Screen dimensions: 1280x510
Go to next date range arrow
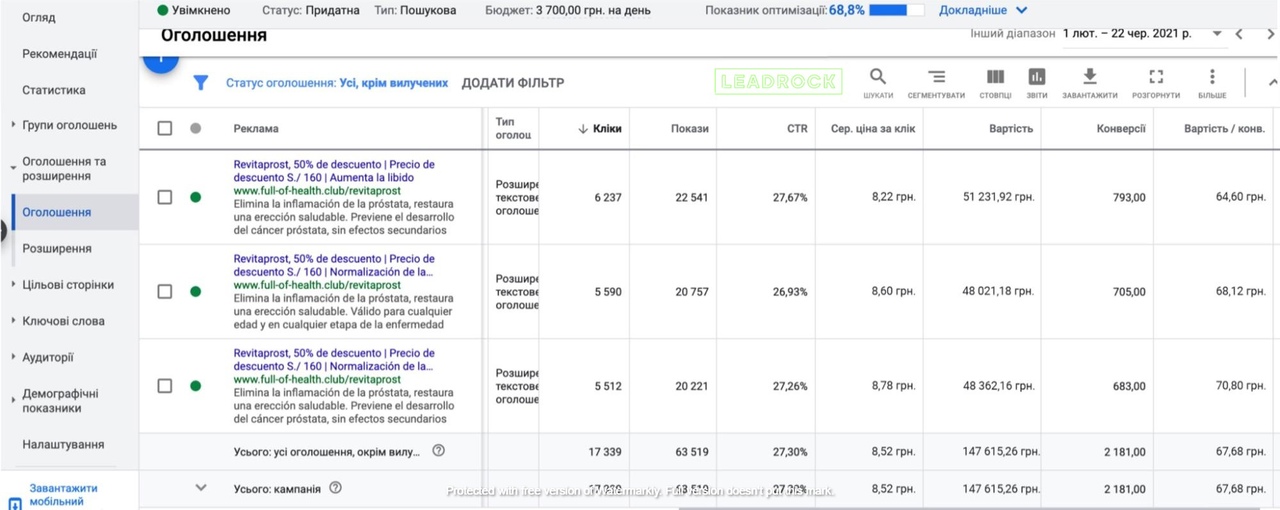point(1269,34)
